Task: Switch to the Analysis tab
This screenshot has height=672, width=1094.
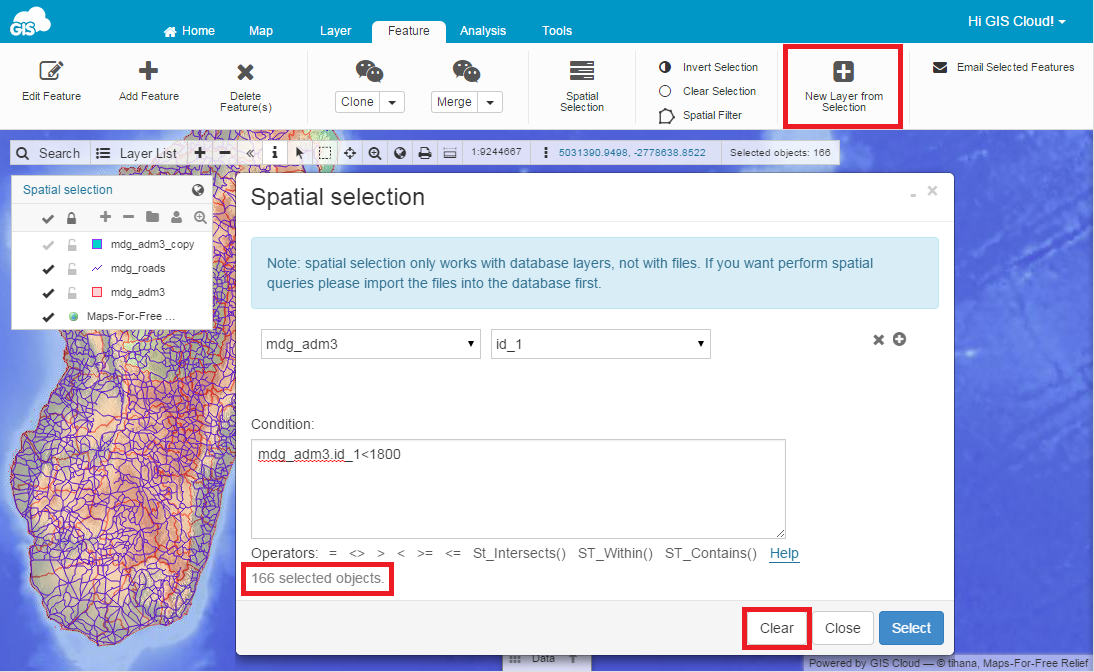Action: [483, 31]
